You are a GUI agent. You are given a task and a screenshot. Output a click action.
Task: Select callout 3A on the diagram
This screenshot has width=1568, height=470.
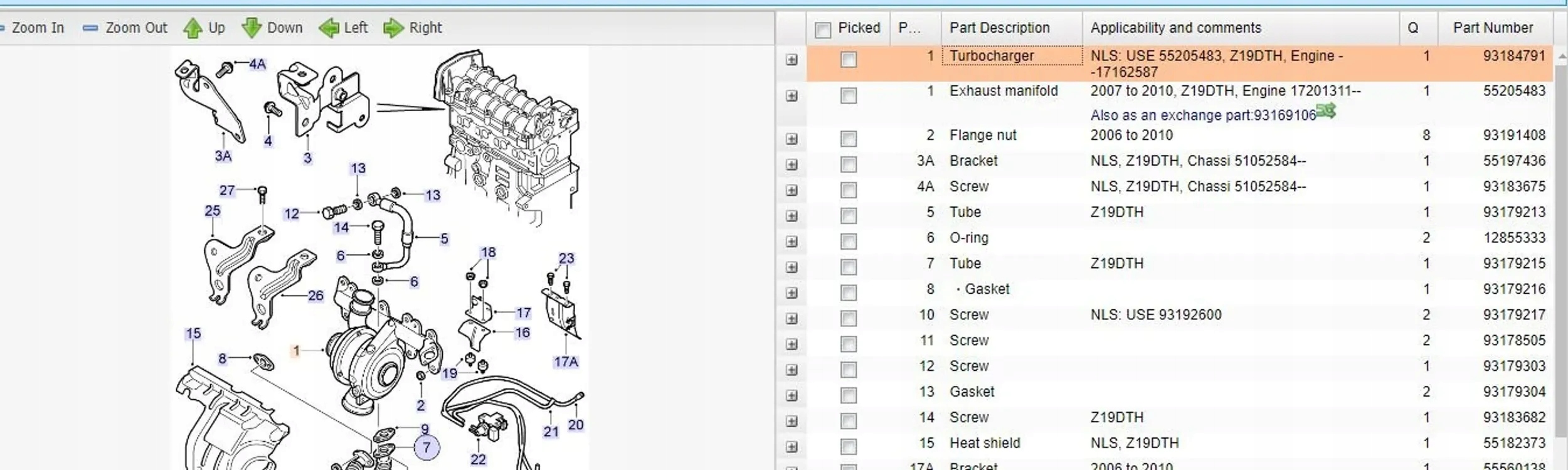coord(223,156)
